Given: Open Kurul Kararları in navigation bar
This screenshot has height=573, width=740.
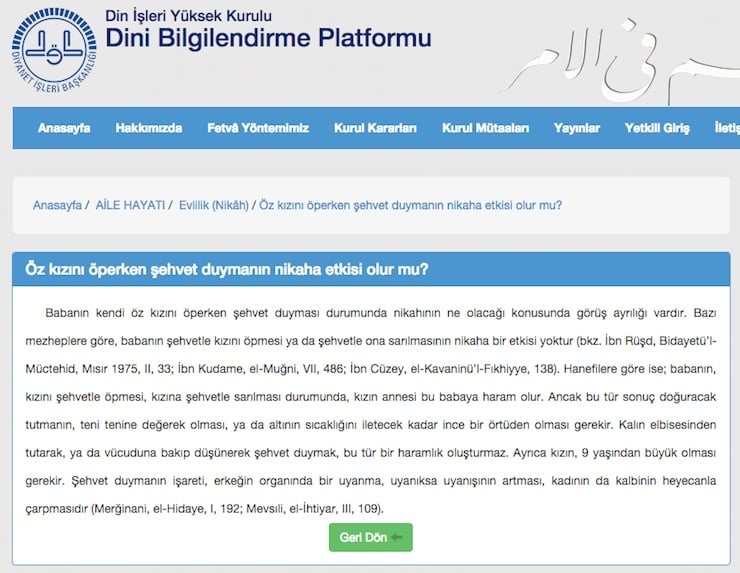Looking at the screenshot, I should pos(375,128).
